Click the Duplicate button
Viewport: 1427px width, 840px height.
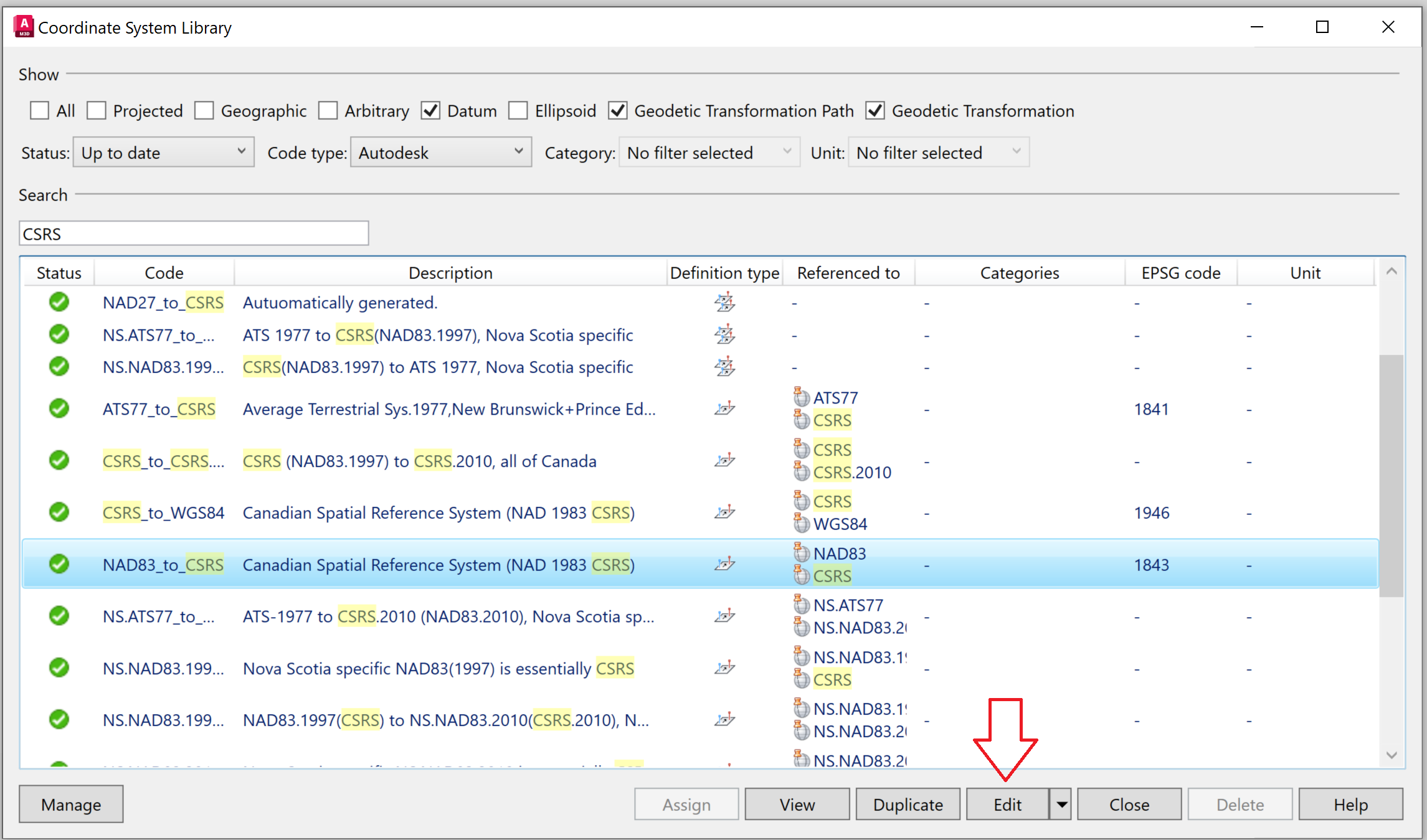908,804
